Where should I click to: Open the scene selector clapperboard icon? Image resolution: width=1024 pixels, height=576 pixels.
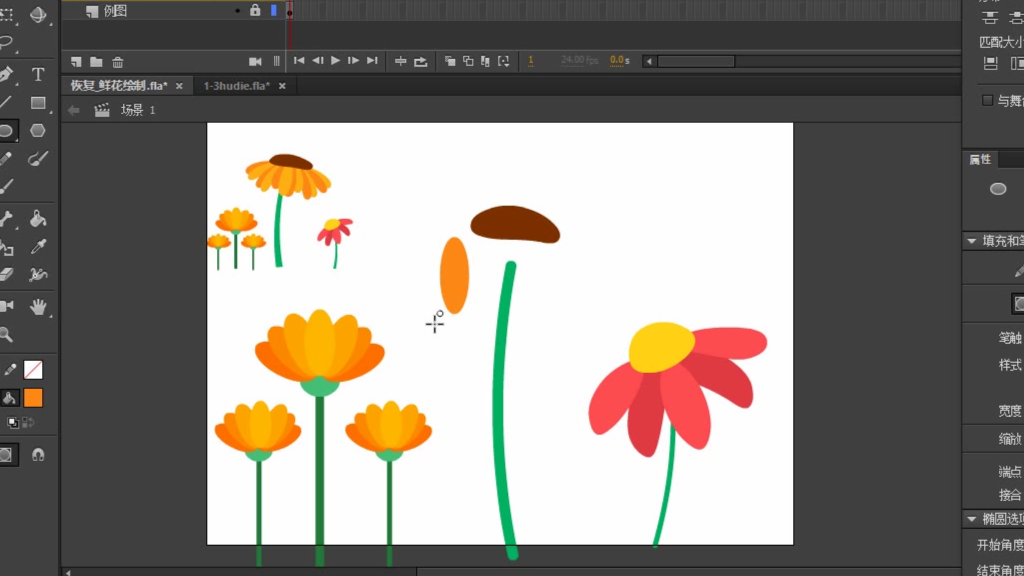point(101,110)
